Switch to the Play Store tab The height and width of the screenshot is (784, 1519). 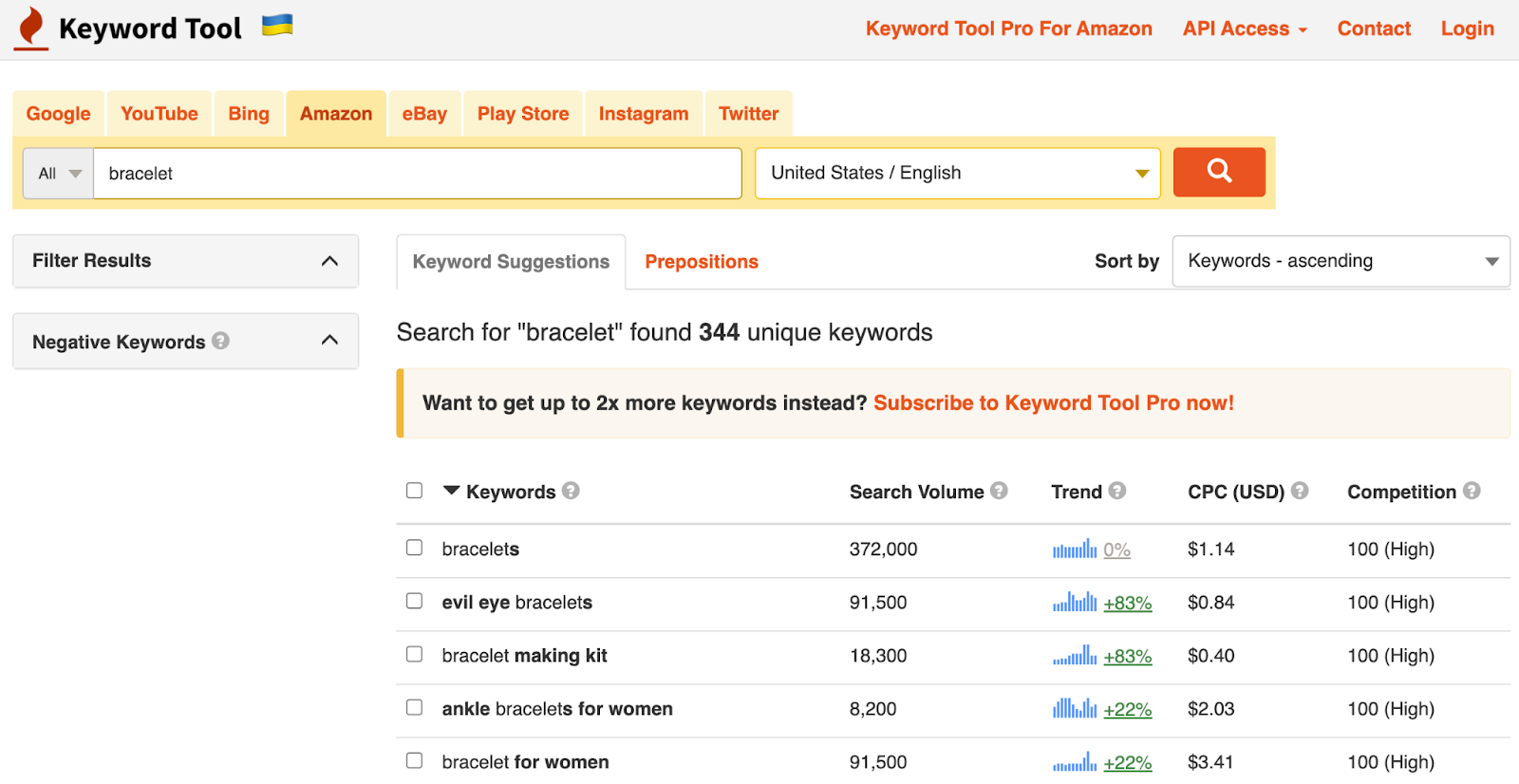click(523, 114)
